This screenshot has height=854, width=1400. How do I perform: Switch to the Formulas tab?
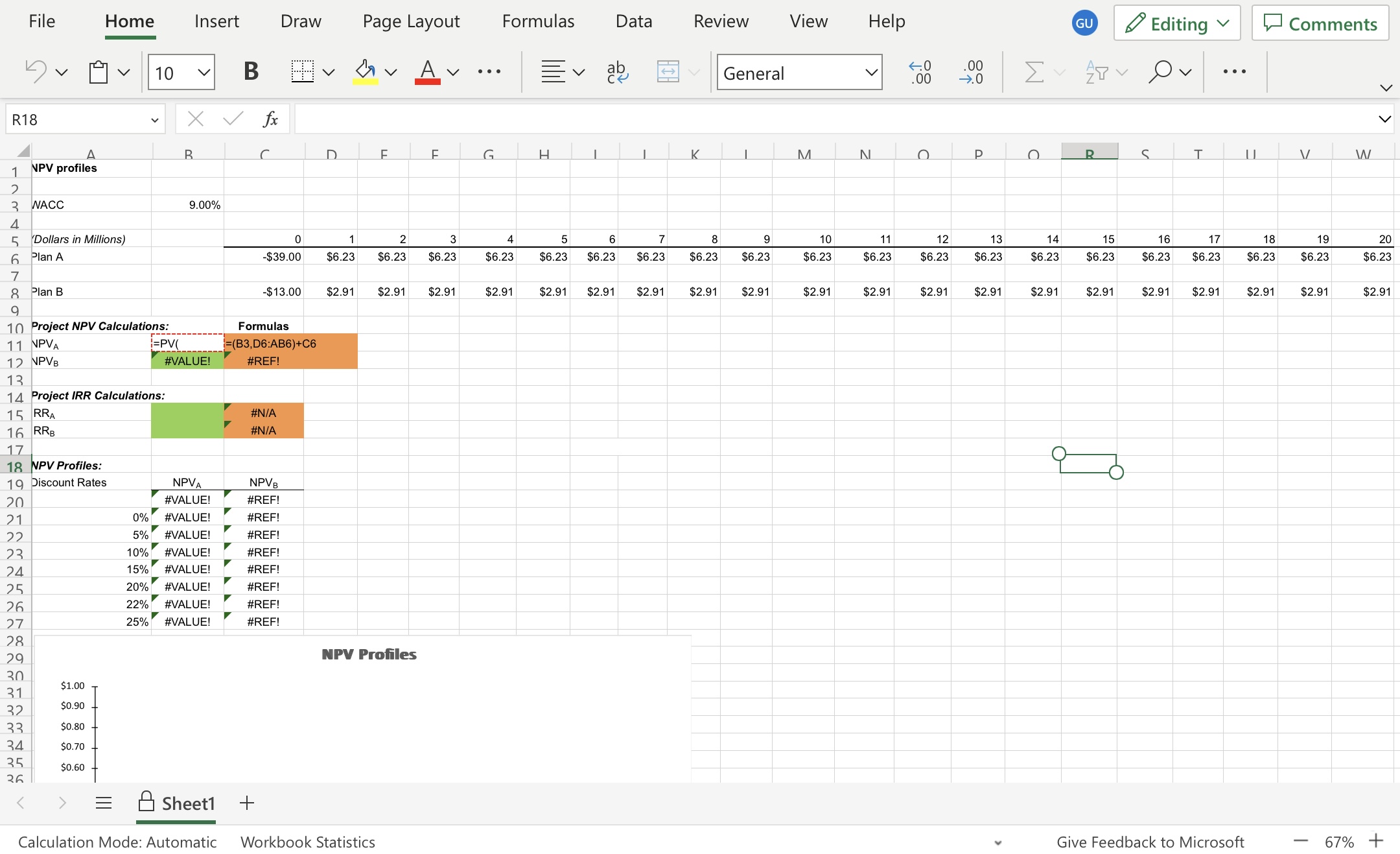(538, 21)
